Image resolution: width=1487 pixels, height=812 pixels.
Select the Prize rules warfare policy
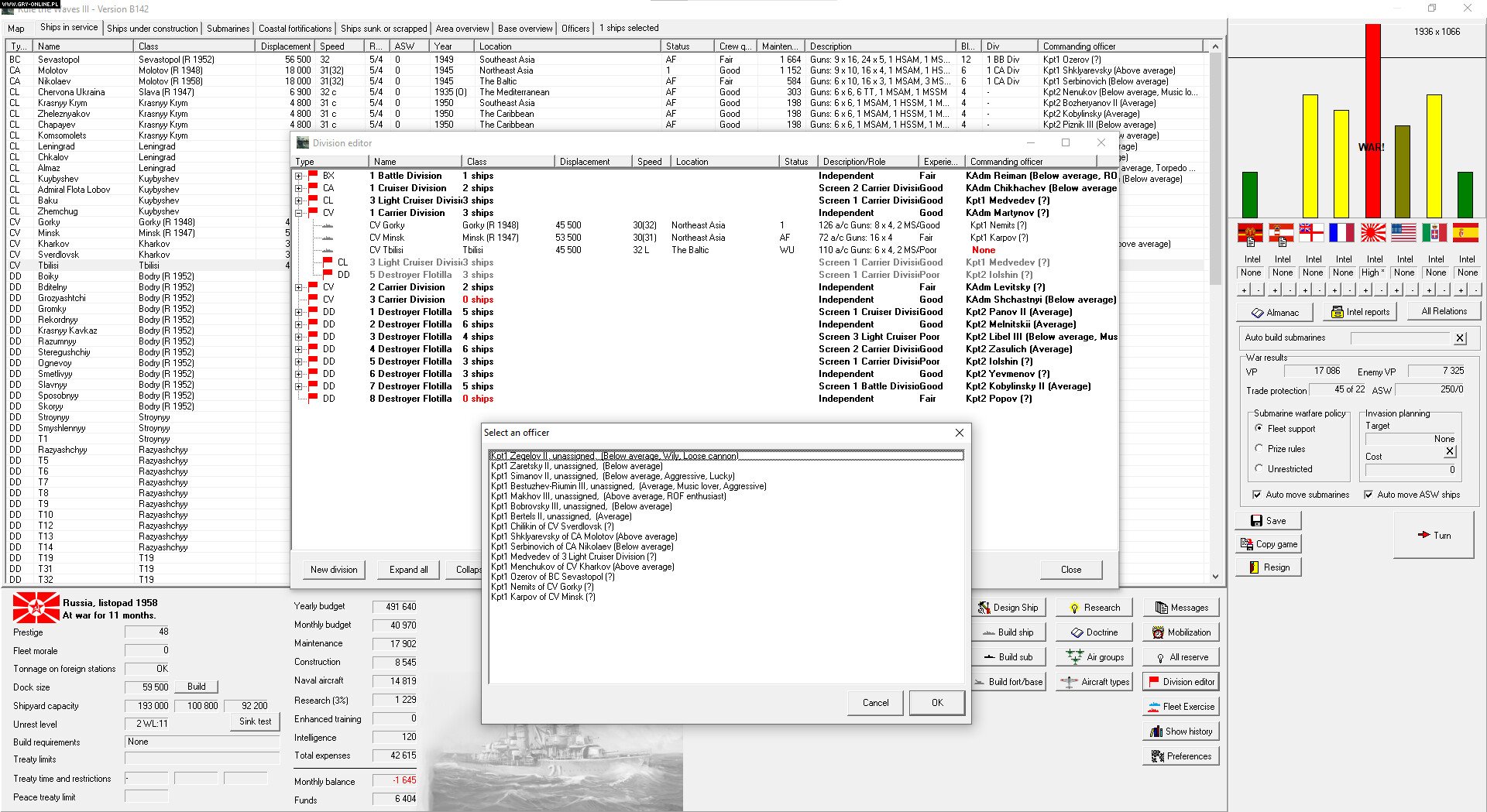(1261, 449)
